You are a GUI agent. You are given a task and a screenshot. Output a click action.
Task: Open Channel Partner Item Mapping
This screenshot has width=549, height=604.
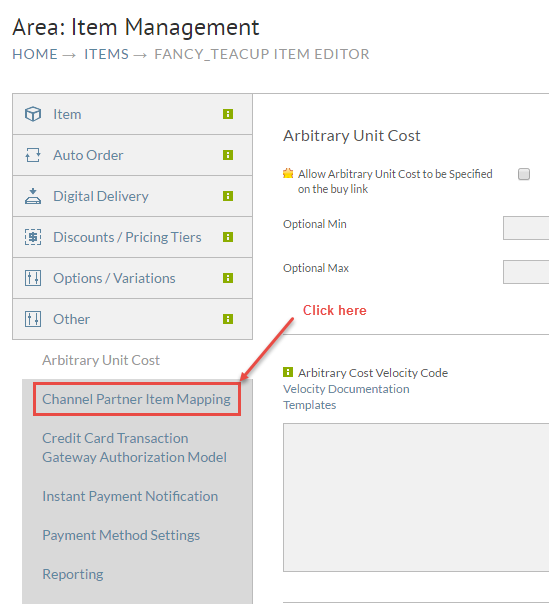pos(136,399)
